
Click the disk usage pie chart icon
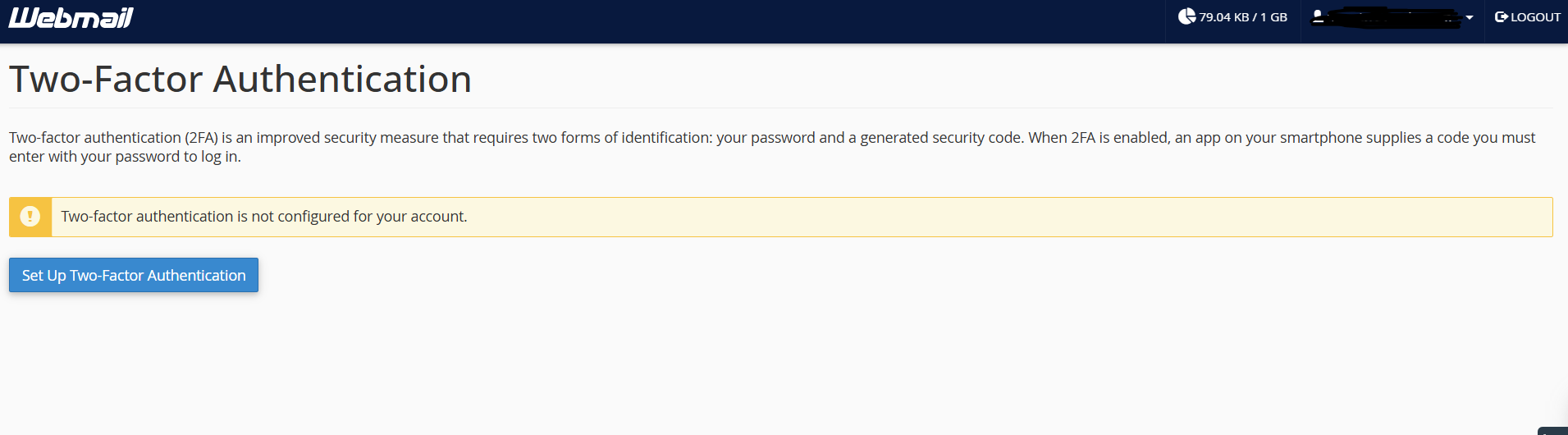1186,16
